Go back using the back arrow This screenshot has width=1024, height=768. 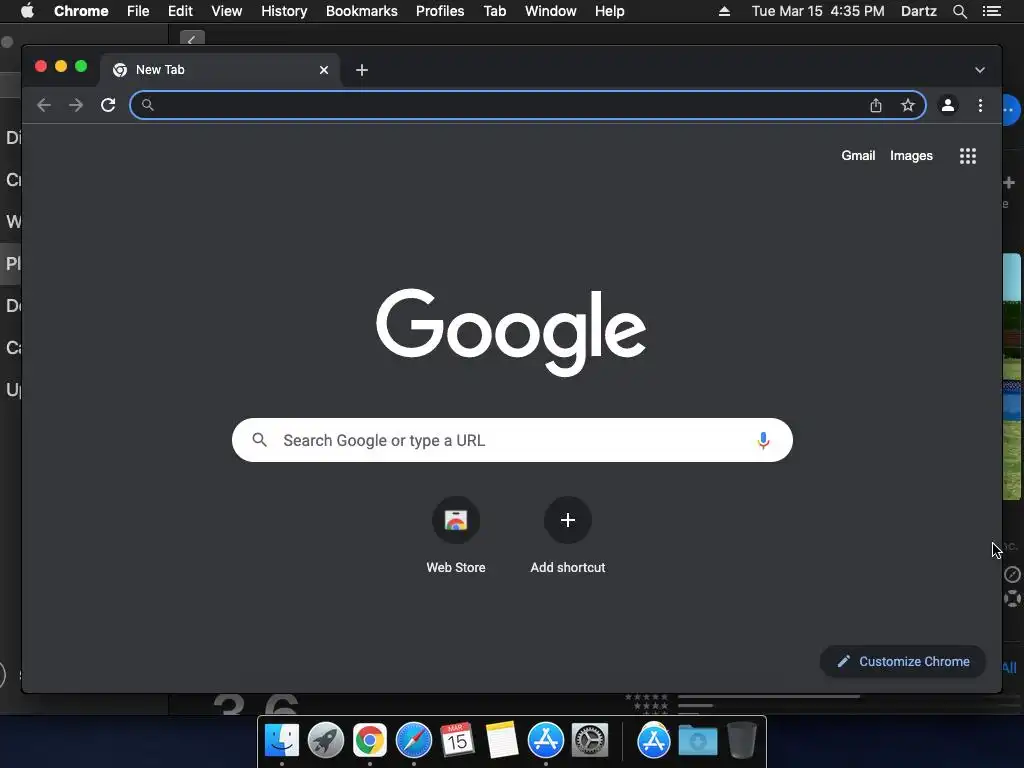pos(44,105)
